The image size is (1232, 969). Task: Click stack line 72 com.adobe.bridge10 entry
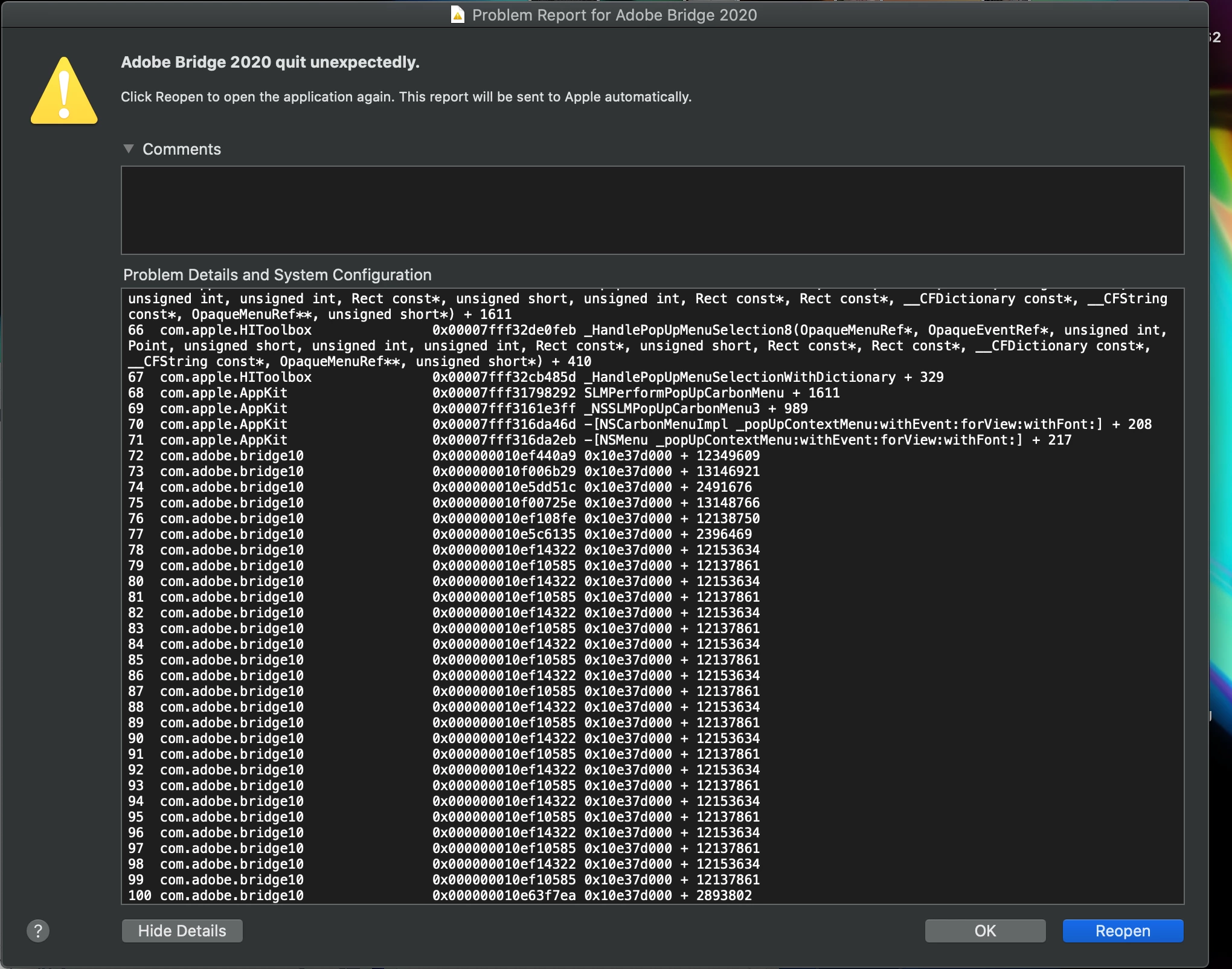(232, 456)
